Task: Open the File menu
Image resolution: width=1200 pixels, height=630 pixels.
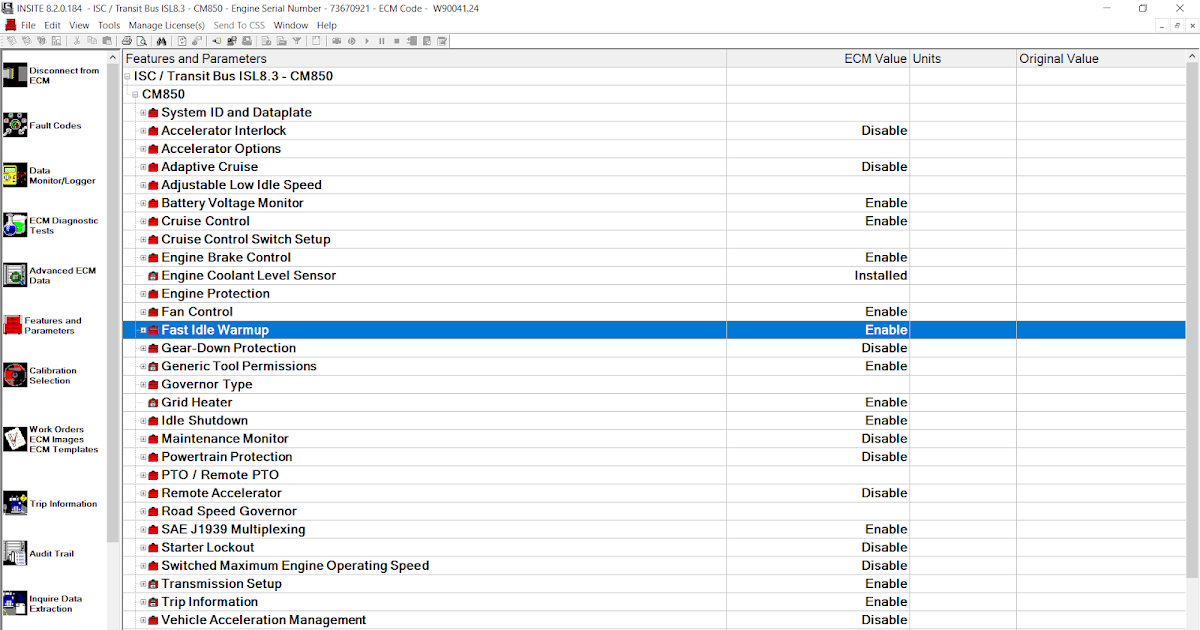Action: [x=28, y=25]
